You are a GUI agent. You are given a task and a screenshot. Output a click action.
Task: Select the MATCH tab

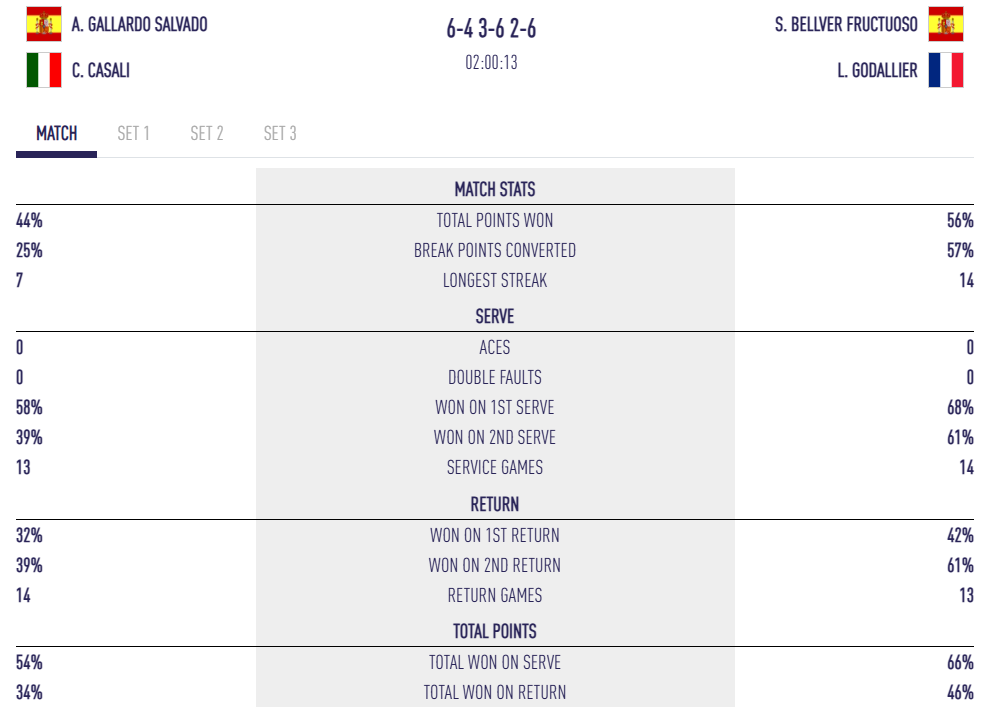(56, 134)
